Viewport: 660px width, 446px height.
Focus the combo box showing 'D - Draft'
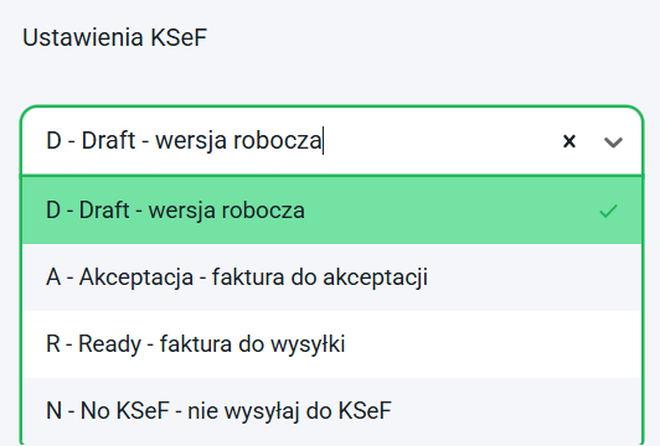[290, 142]
